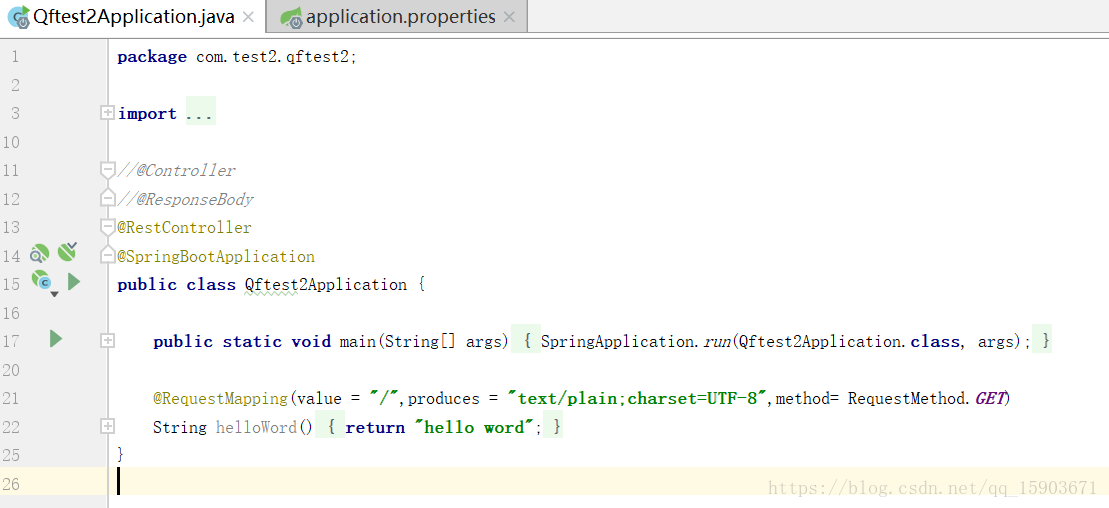Screen dimensions: 1109x508
Task: Click the fold marker beside @SpringBootApplication
Action: 107,255
